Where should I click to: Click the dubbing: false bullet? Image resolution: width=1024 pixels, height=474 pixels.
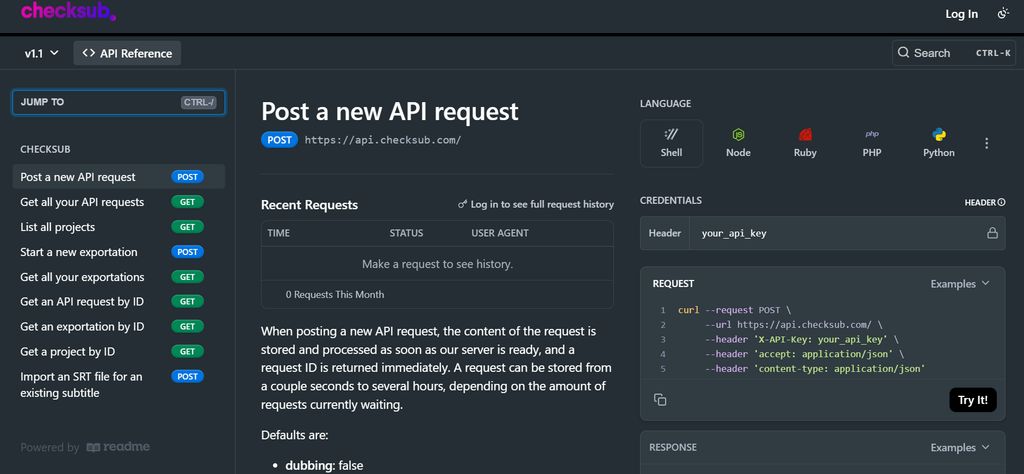pyautogui.click(x=324, y=466)
